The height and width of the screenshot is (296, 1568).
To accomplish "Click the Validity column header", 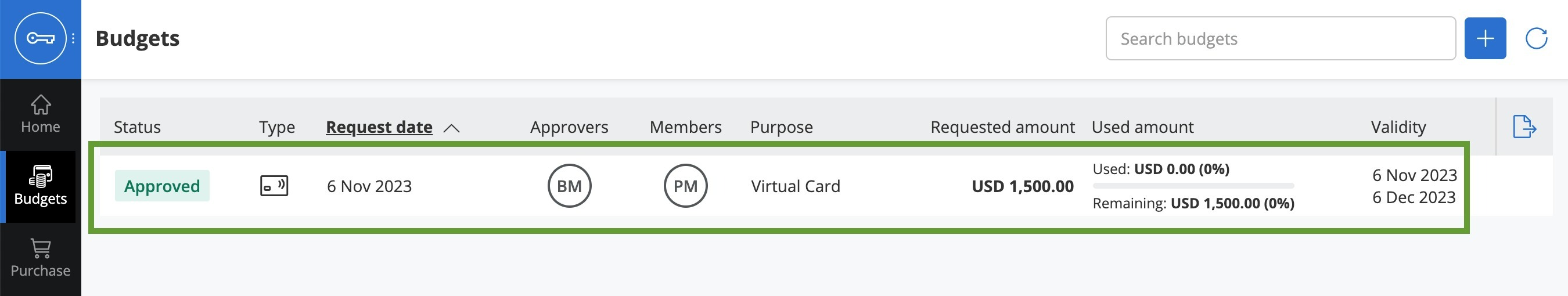I will pyautogui.click(x=1398, y=127).
